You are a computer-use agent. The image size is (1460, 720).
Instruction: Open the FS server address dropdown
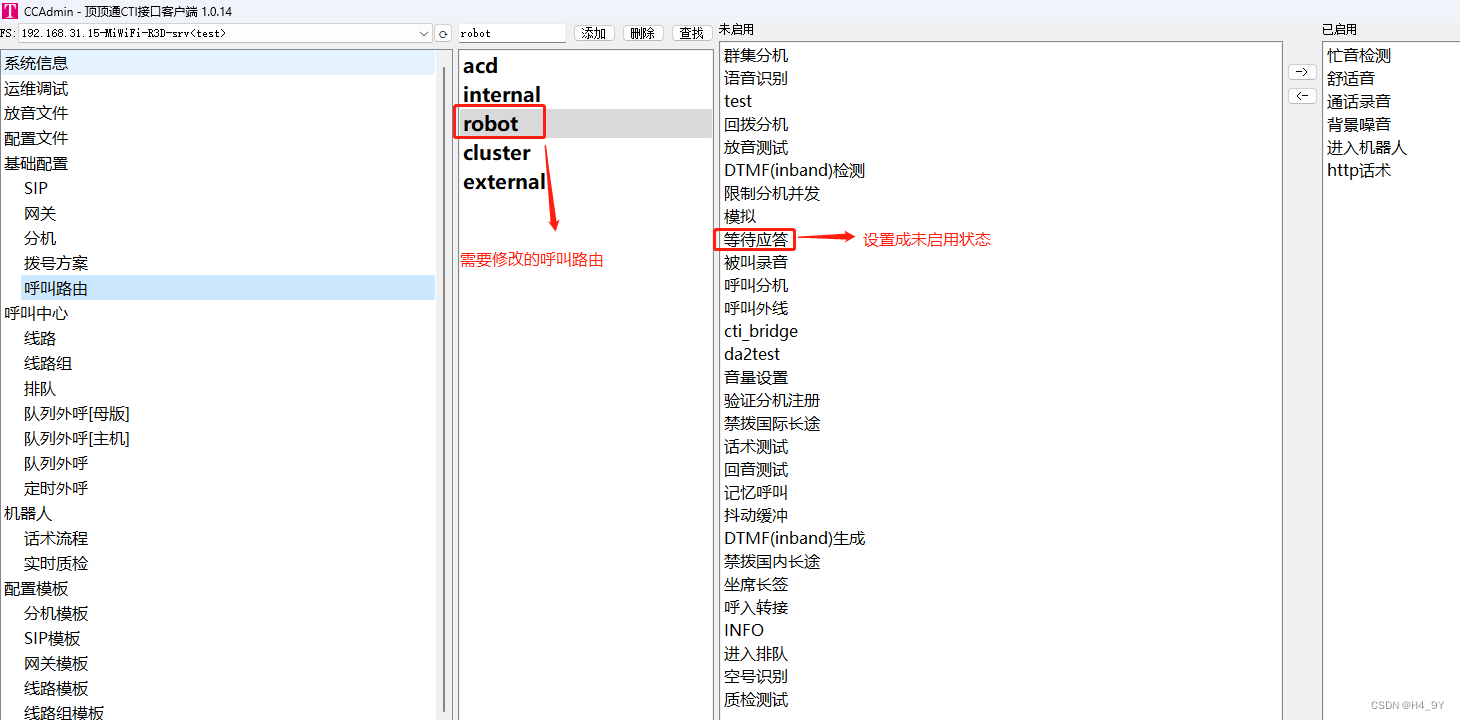(x=424, y=34)
